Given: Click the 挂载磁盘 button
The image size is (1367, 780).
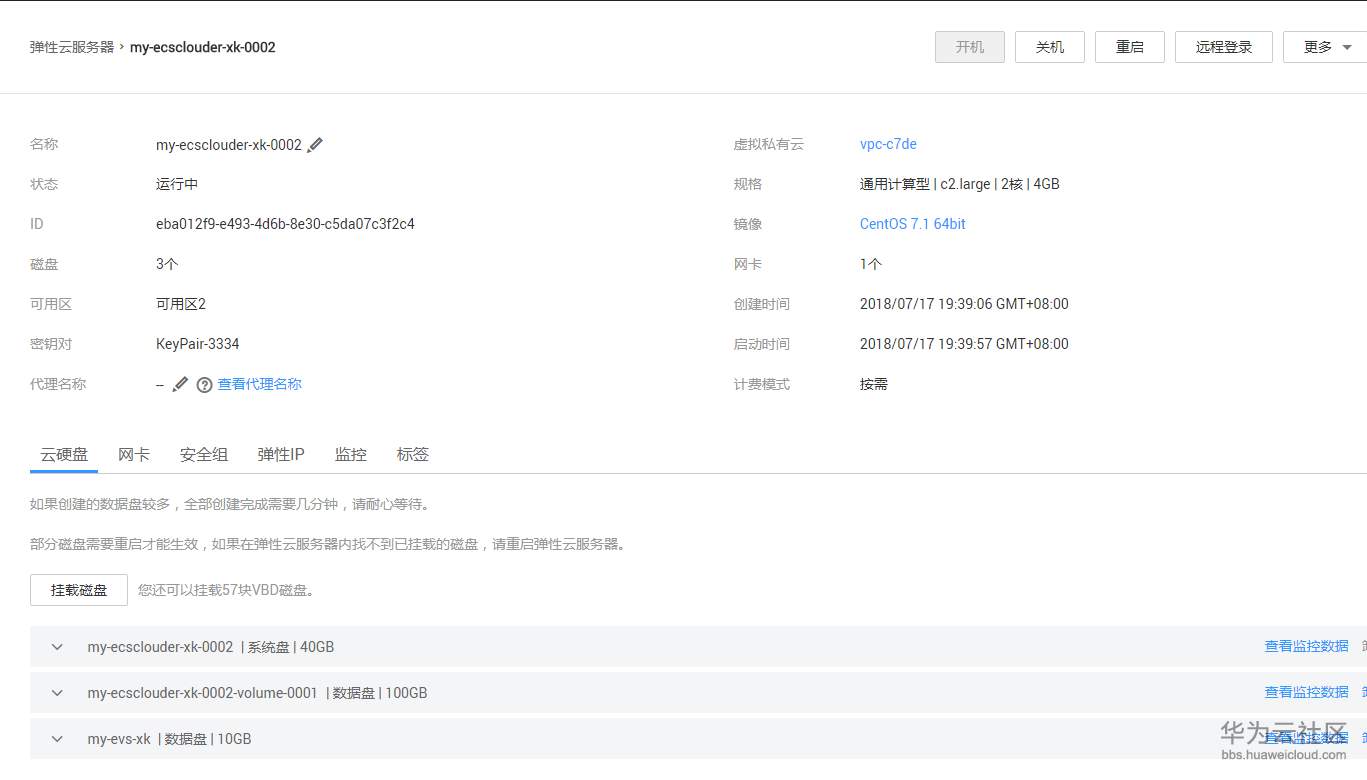Looking at the screenshot, I should (x=78, y=590).
